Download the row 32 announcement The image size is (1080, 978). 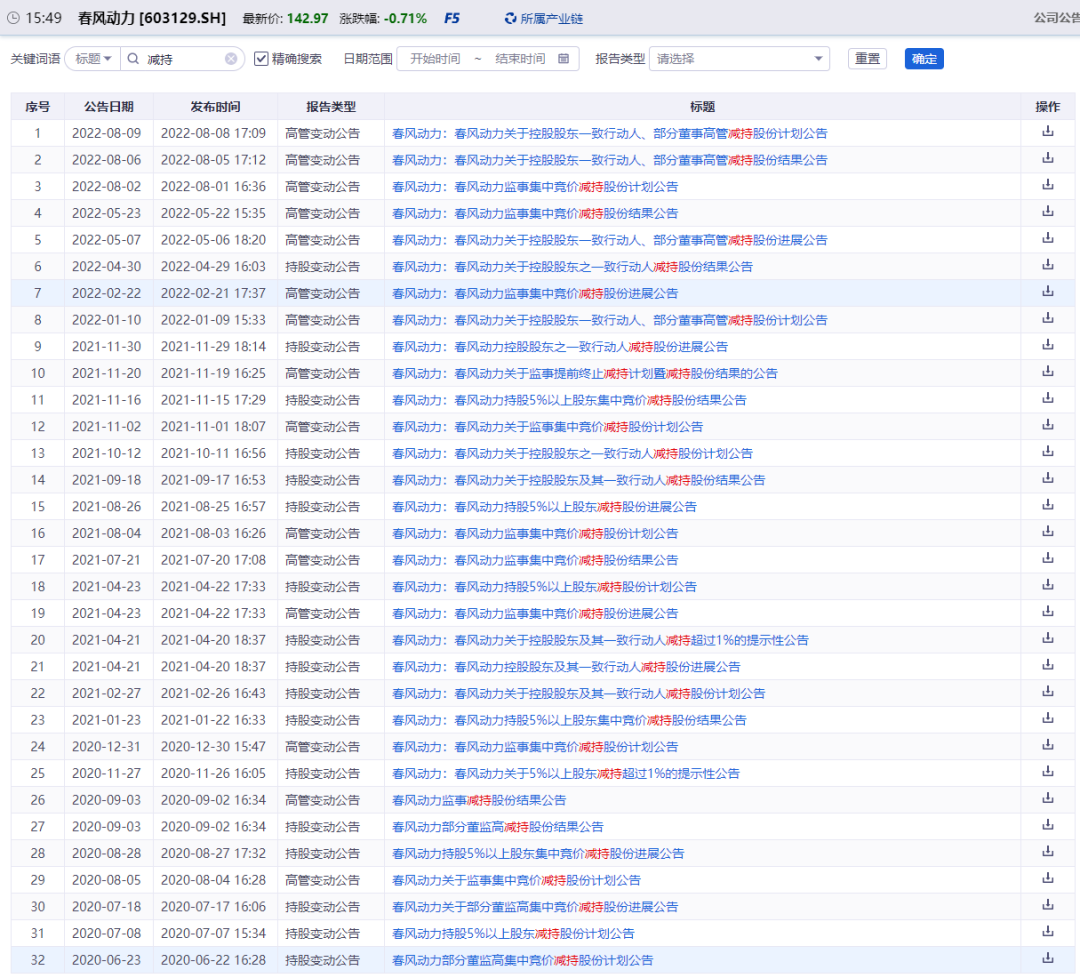[x=1048, y=958]
